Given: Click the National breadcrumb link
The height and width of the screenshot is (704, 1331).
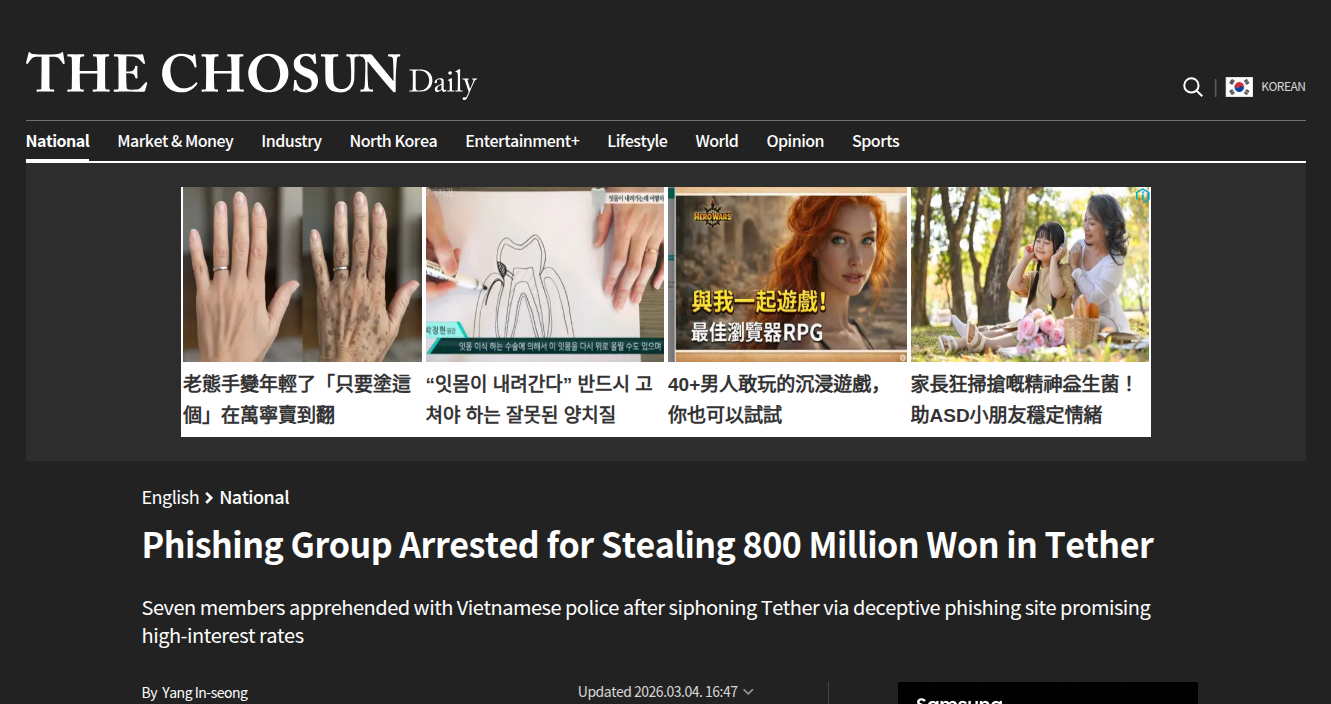Looking at the screenshot, I should click(x=254, y=497).
